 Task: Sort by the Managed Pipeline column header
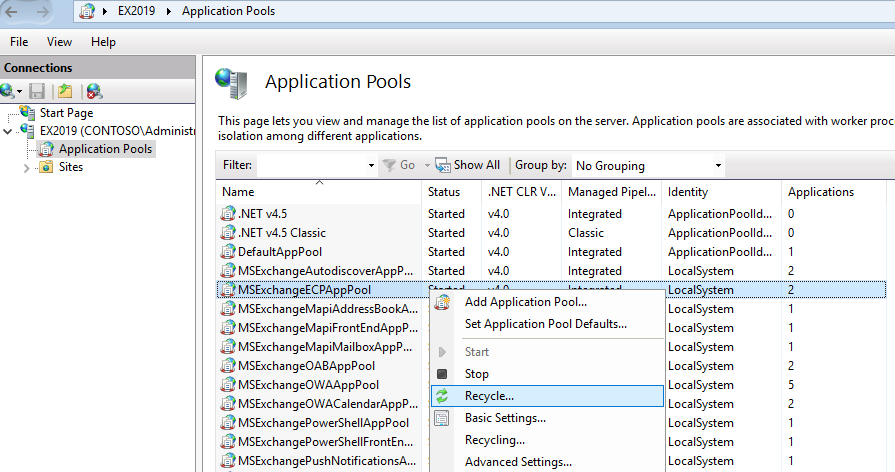(x=611, y=192)
